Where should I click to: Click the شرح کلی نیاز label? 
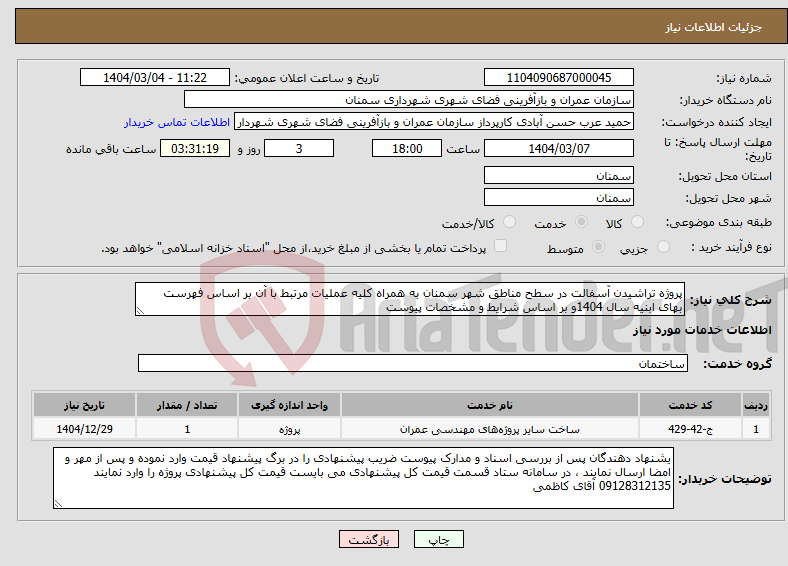click(x=731, y=300)
